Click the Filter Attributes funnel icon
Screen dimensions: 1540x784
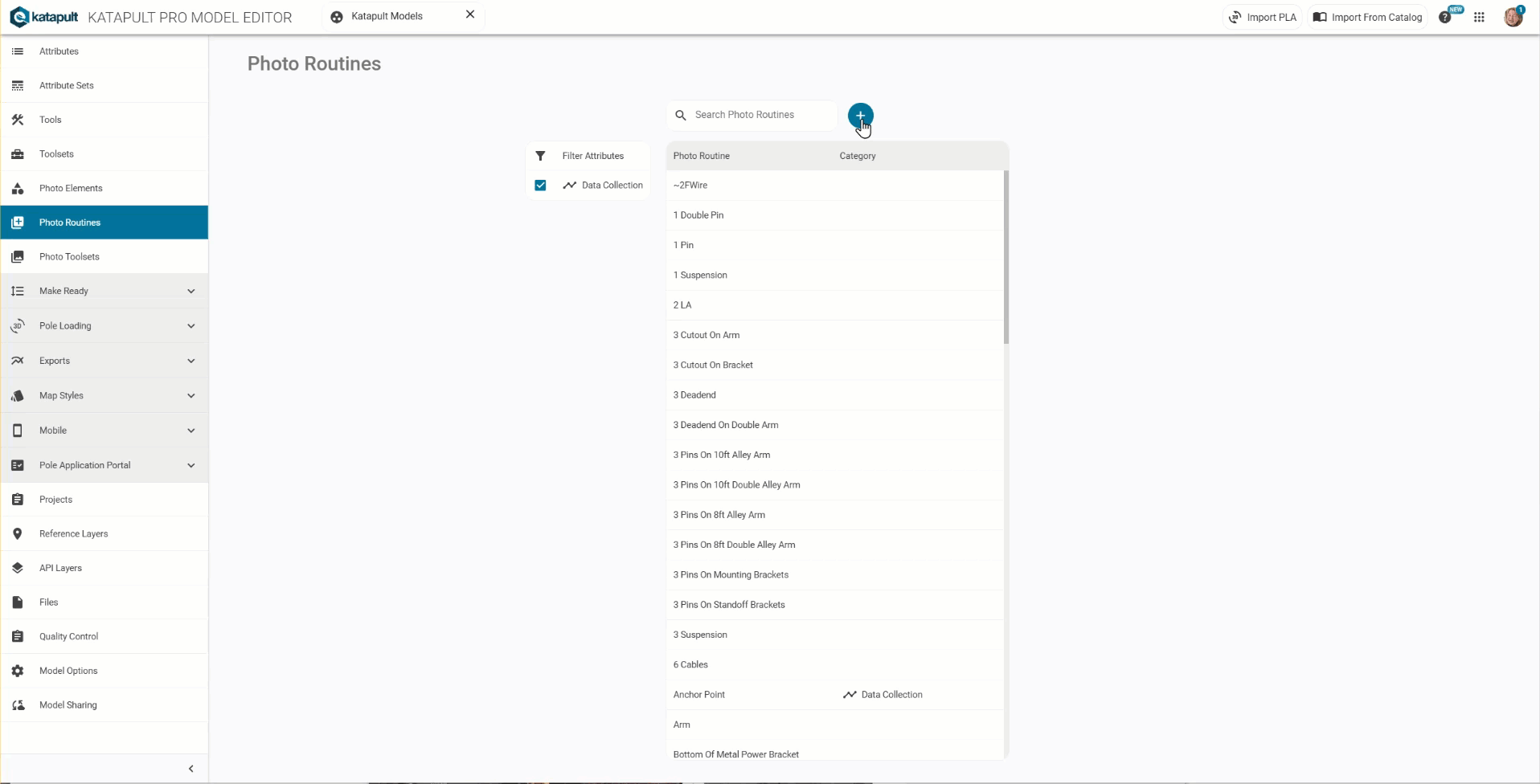541,156
